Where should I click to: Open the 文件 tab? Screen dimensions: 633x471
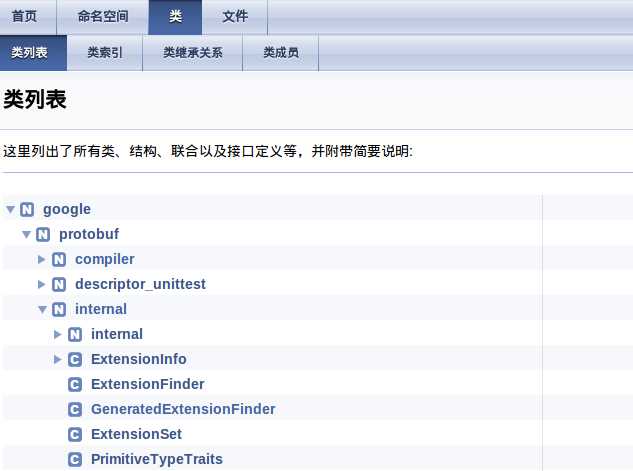tap(235, 17)
